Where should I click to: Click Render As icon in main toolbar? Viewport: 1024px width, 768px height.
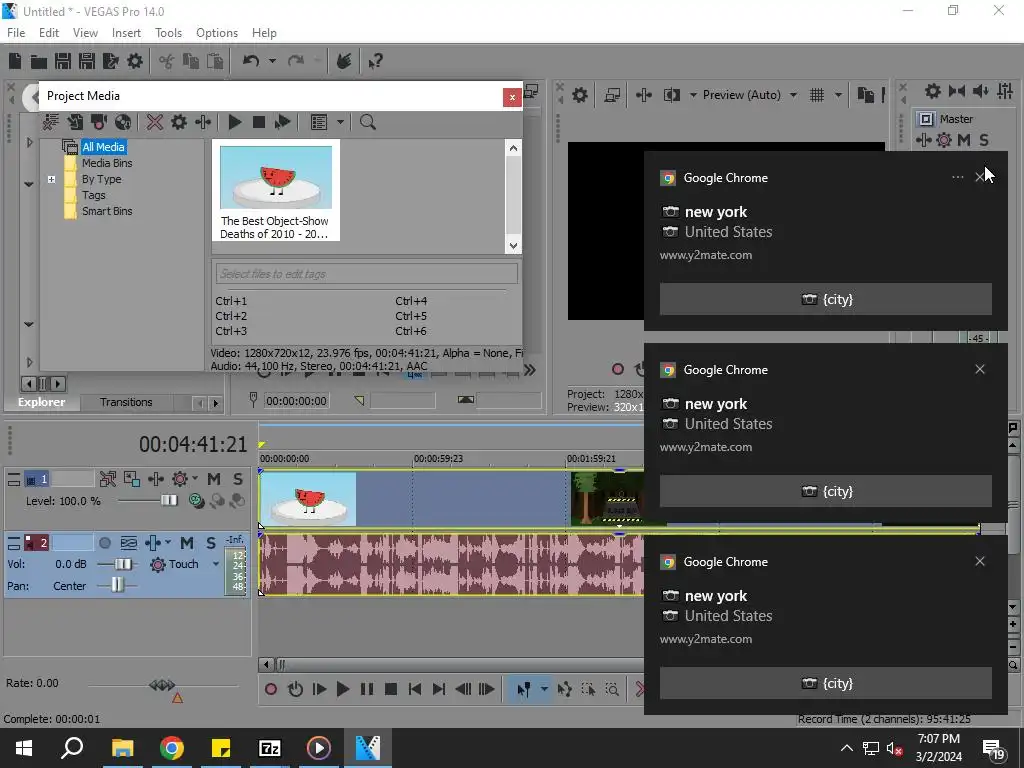110,61
